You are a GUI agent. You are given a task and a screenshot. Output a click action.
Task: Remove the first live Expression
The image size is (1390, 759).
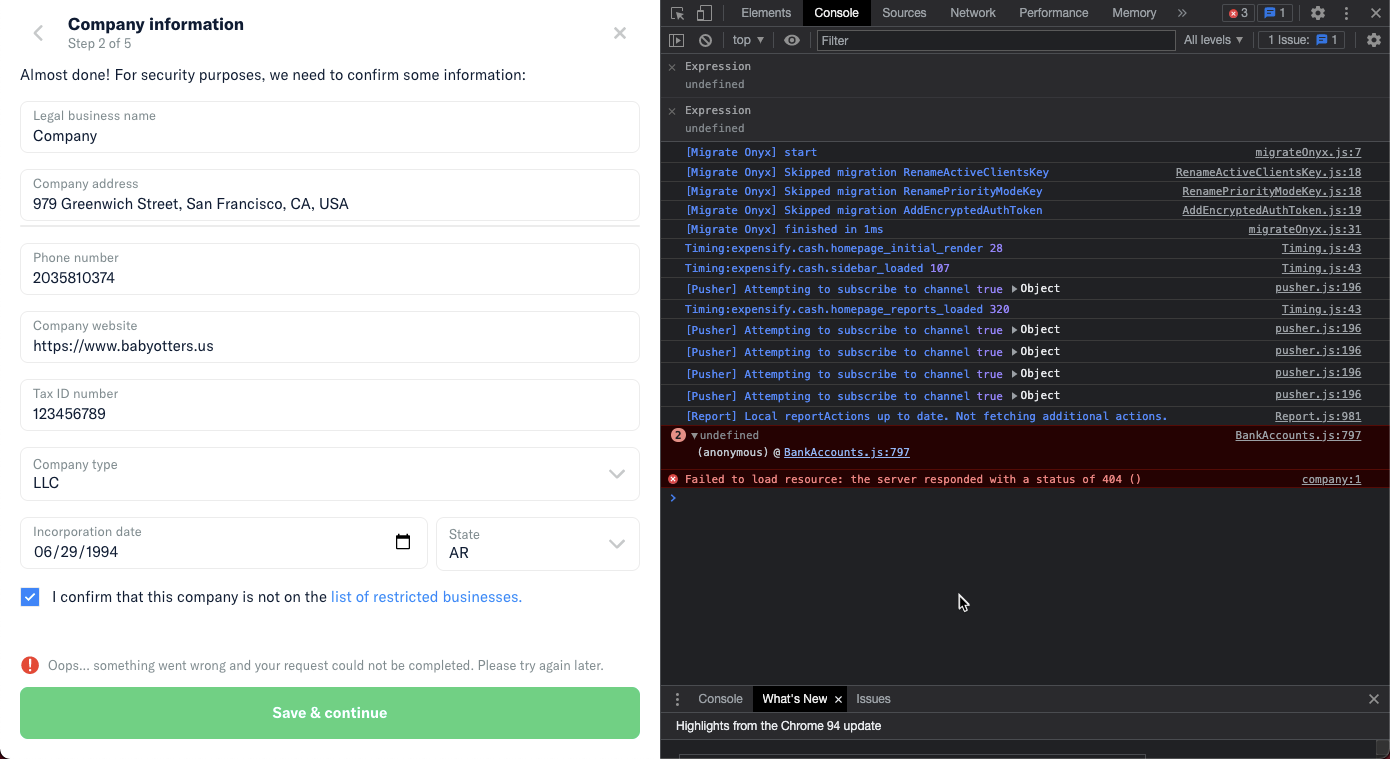pyautogui.click(x=672, y=67)
